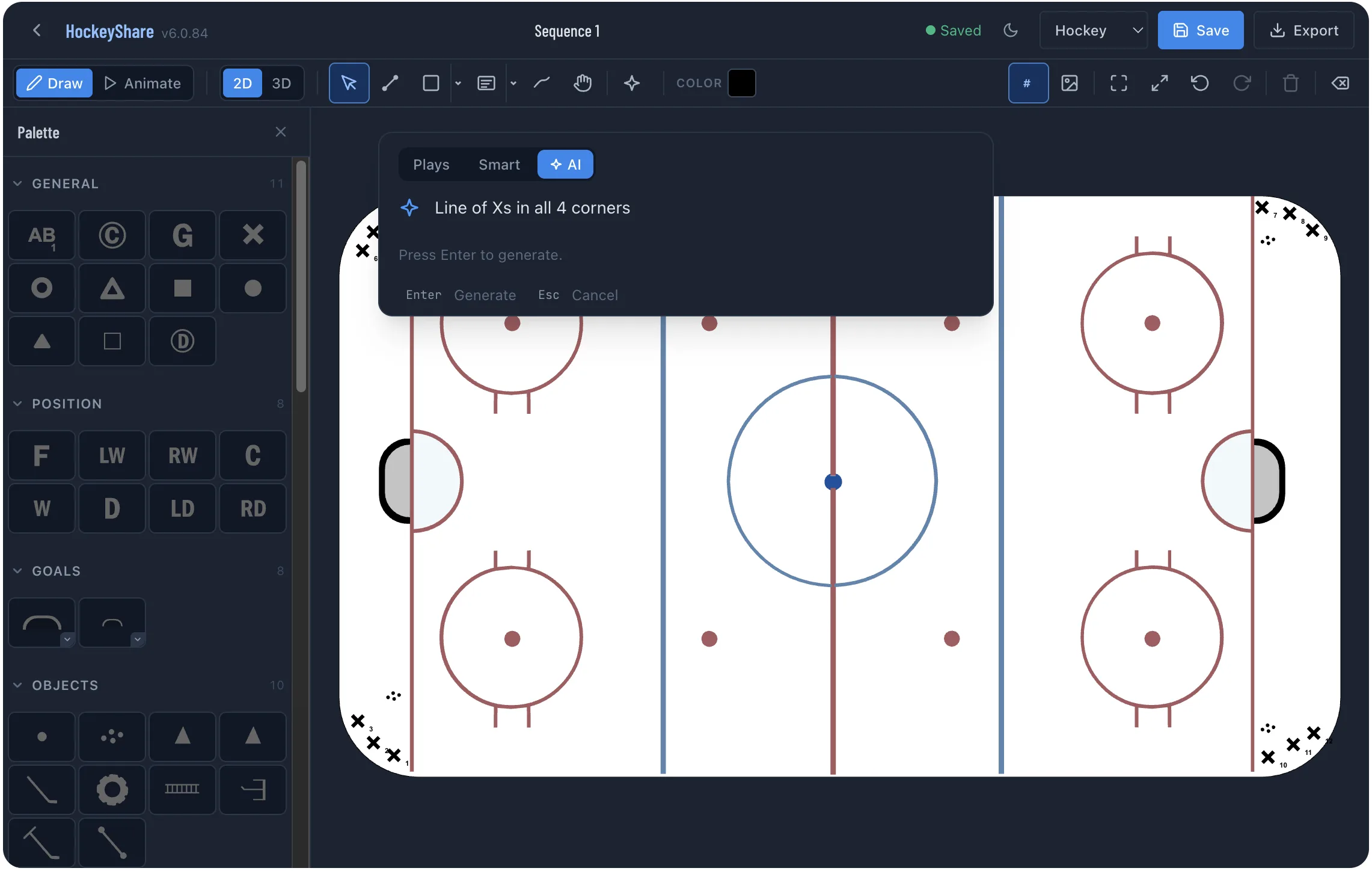
Task: Open the black color swatch
Action: 741,83
